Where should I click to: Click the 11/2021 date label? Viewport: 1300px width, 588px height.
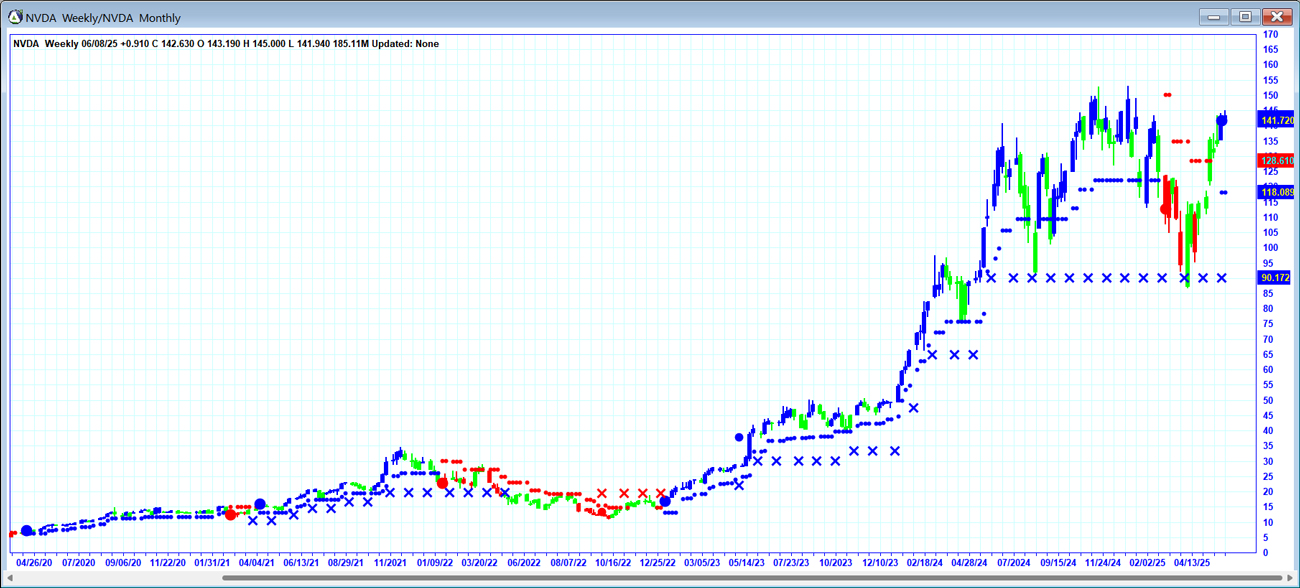coord(390,563)
